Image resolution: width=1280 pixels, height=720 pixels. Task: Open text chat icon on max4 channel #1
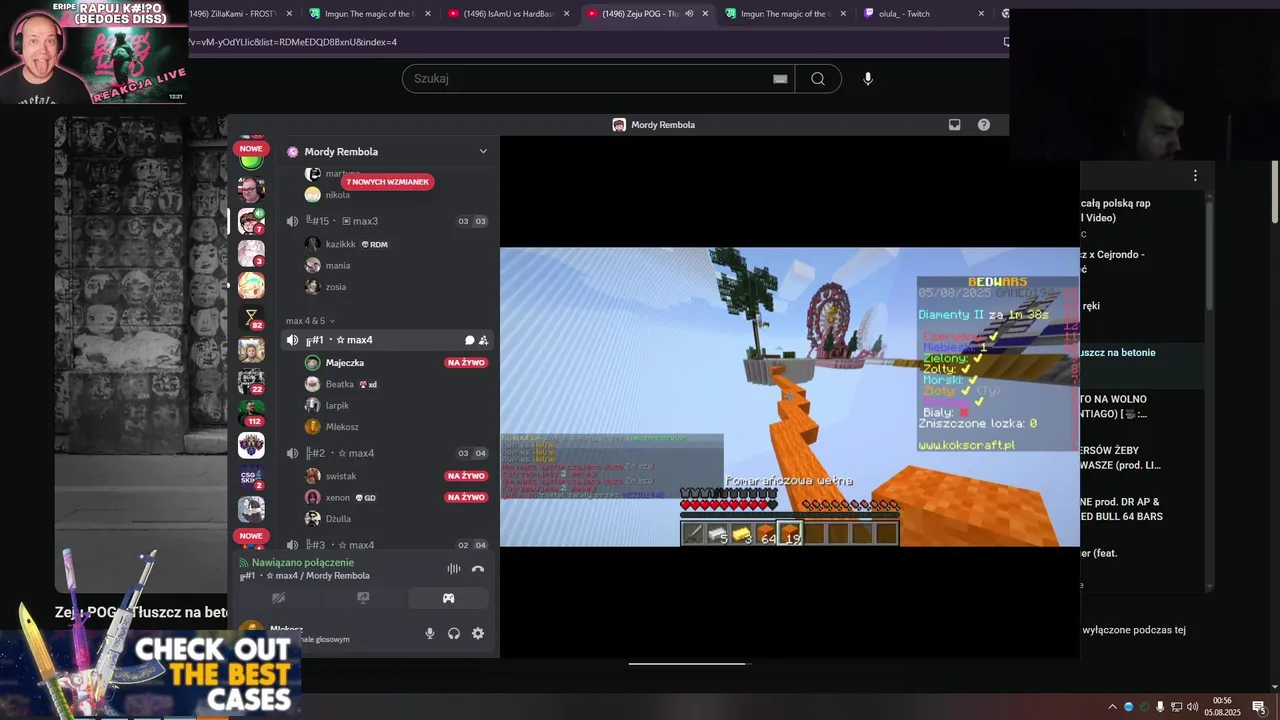469,340
